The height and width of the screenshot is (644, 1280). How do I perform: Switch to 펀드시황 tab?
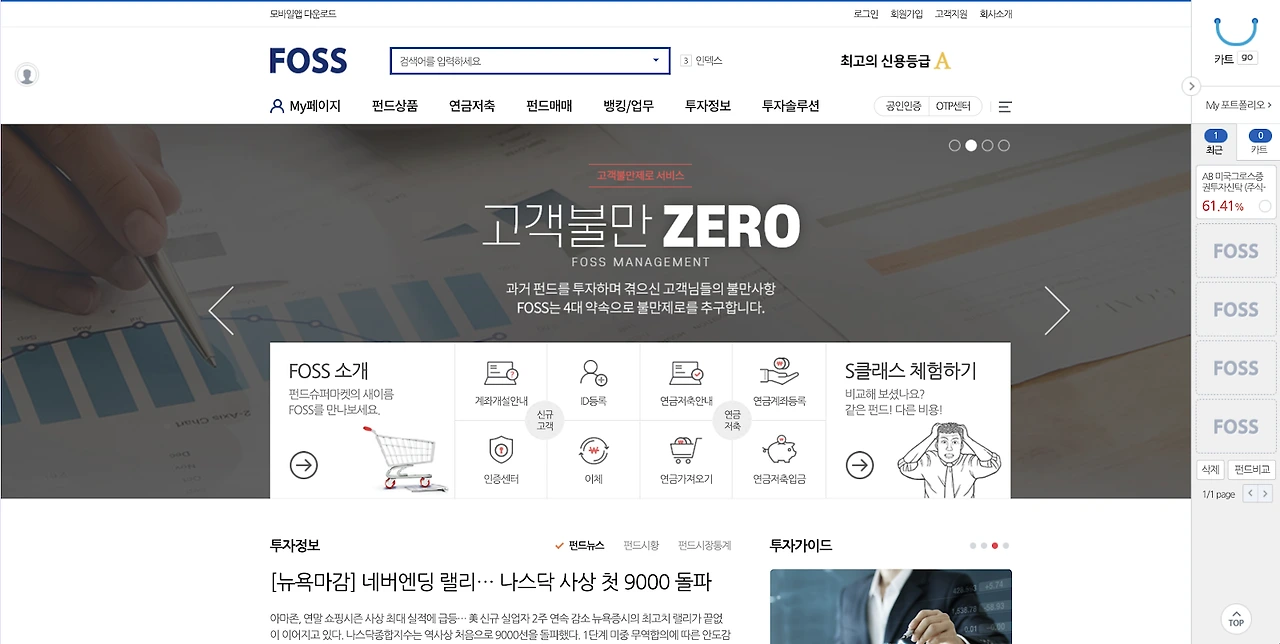point(641,545)
